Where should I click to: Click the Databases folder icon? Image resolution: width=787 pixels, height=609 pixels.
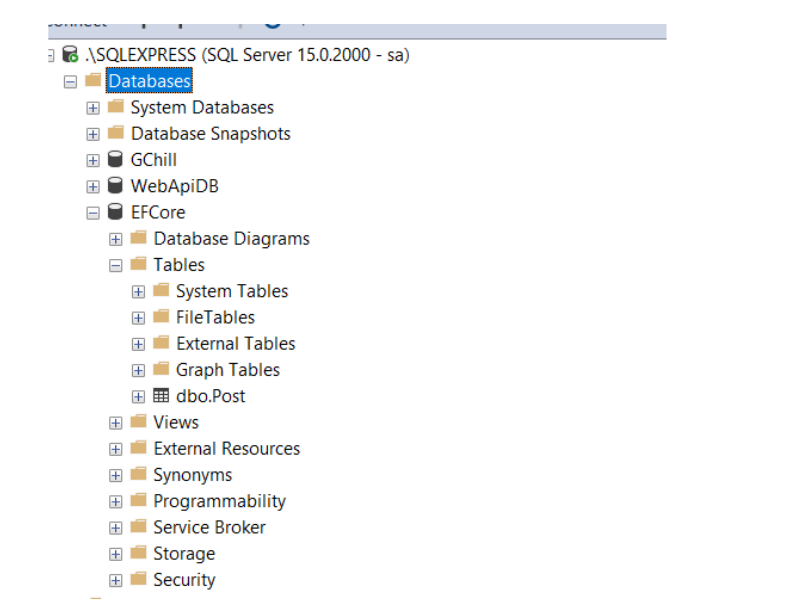[x=93, y=79]
